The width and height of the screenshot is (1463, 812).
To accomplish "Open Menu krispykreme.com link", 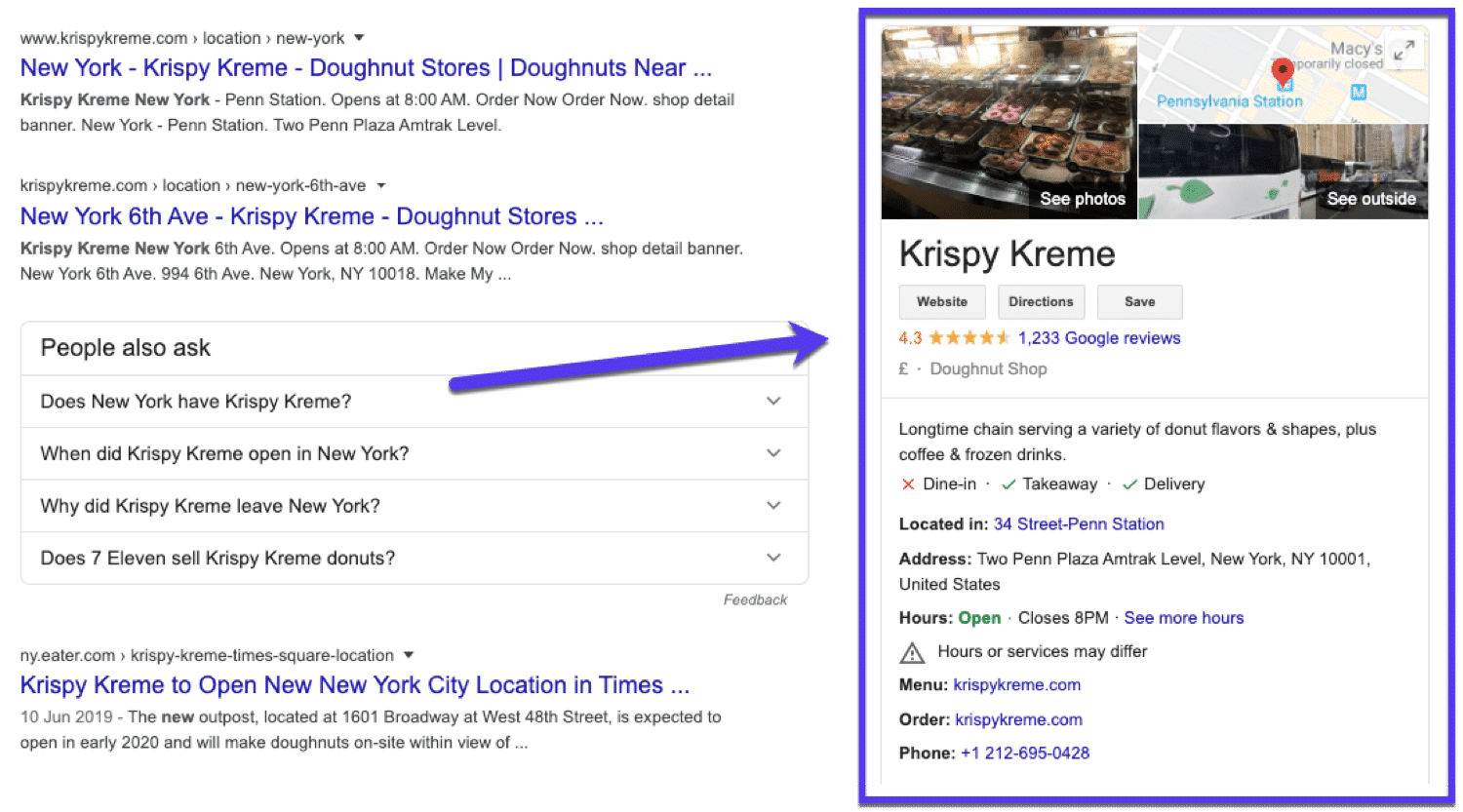I will point(1017,685).
